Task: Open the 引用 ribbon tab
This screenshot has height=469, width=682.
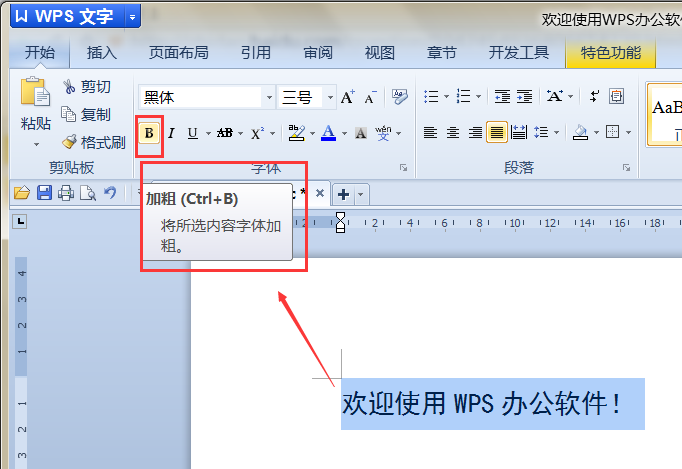Action: 256,53
